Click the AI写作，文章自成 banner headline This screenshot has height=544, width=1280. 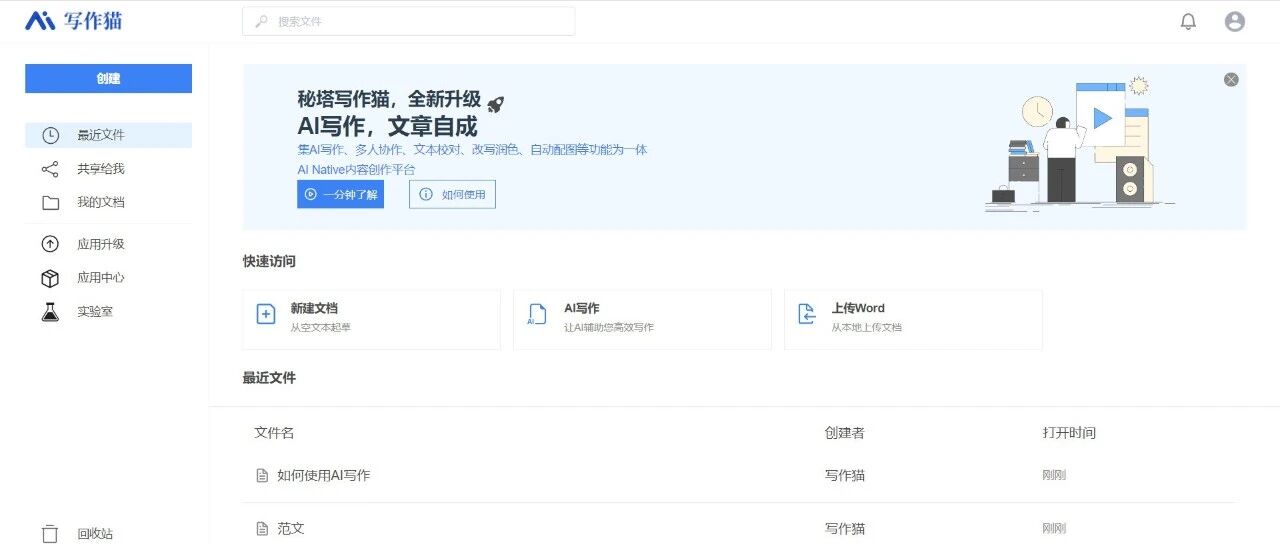(387, 126)
